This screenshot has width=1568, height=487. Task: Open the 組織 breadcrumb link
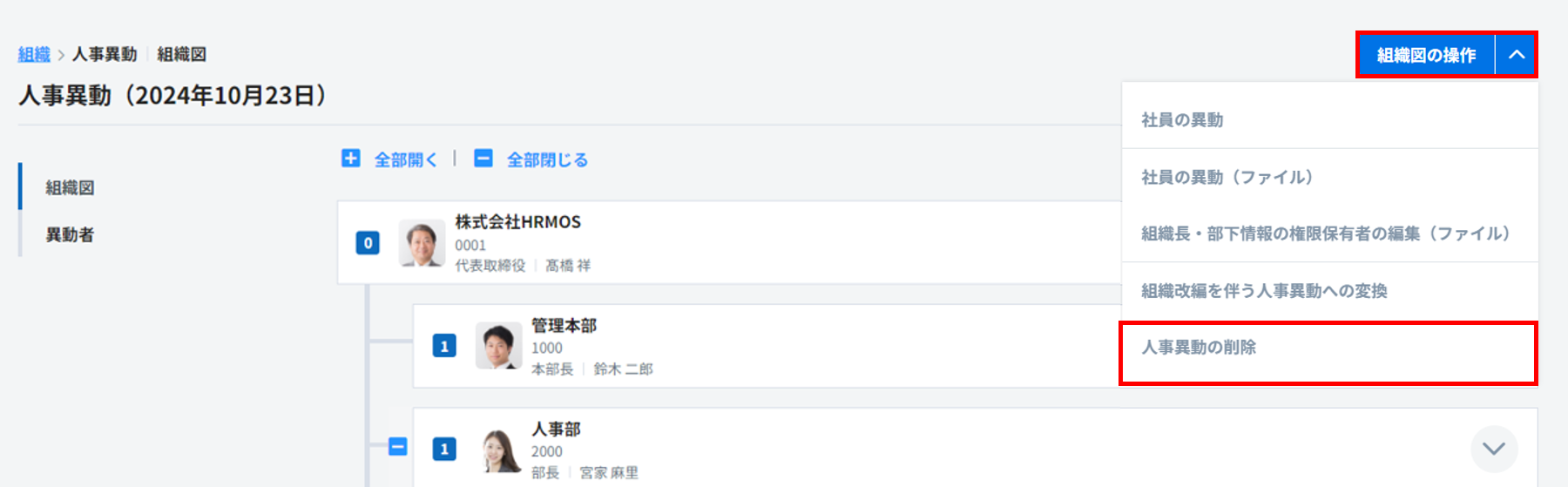coord(34,54)
